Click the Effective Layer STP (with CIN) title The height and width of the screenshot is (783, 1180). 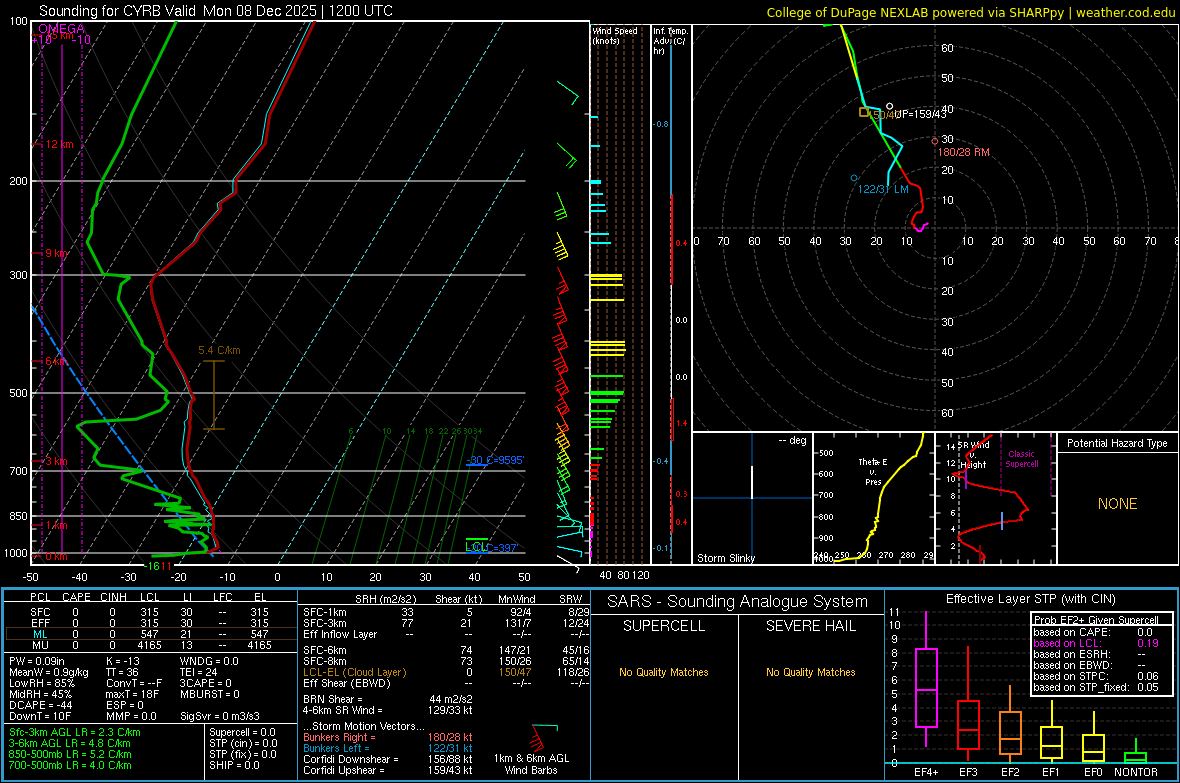[x=1030, y=599]
